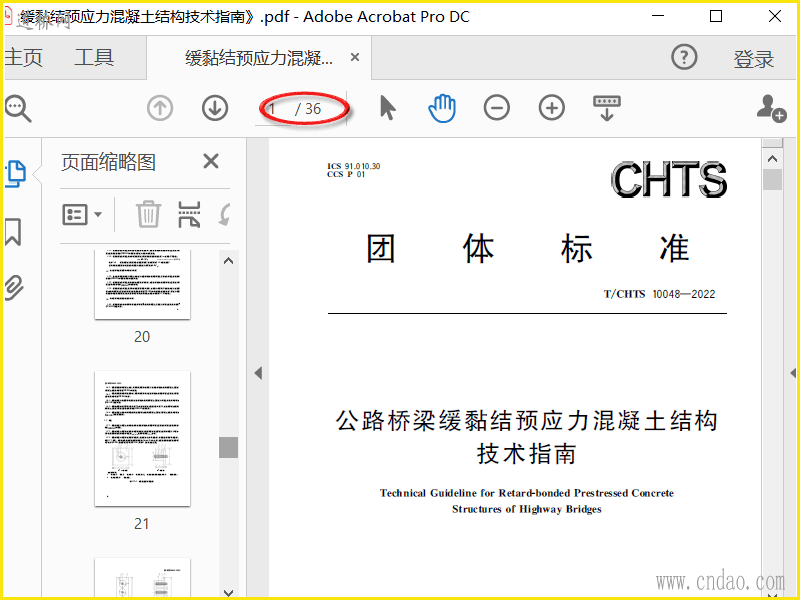Open thumbnail options dropdown menu

82,214
